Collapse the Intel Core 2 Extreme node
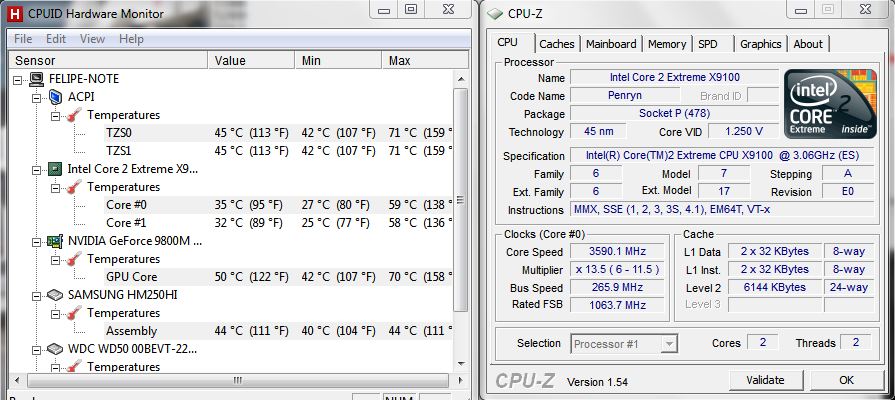This screenshot has height=400, width=895. [x=37, y=170]
